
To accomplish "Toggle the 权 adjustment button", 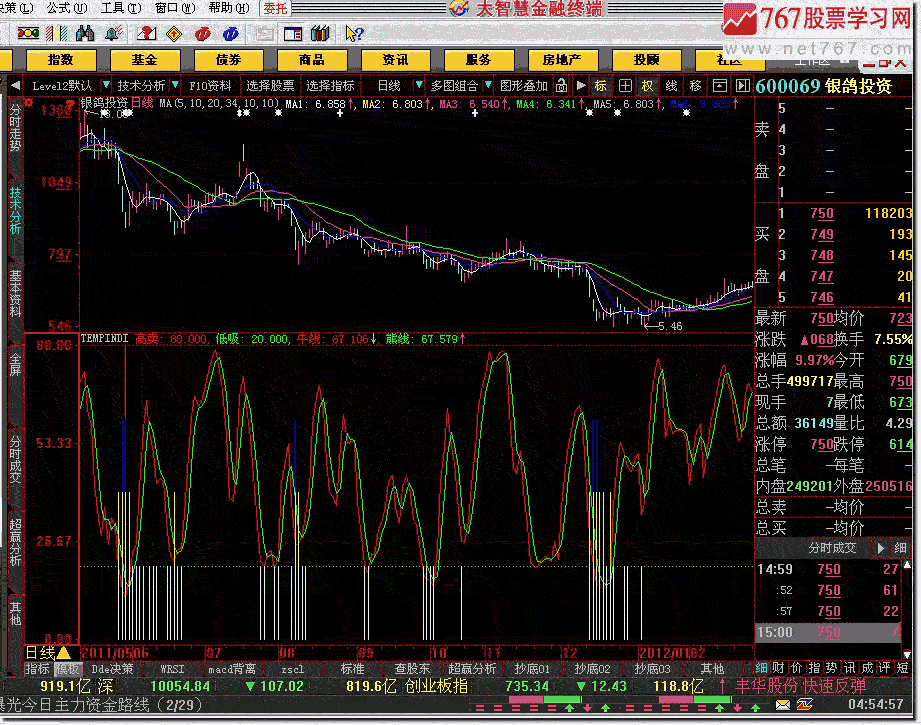I will pos(647,86).
